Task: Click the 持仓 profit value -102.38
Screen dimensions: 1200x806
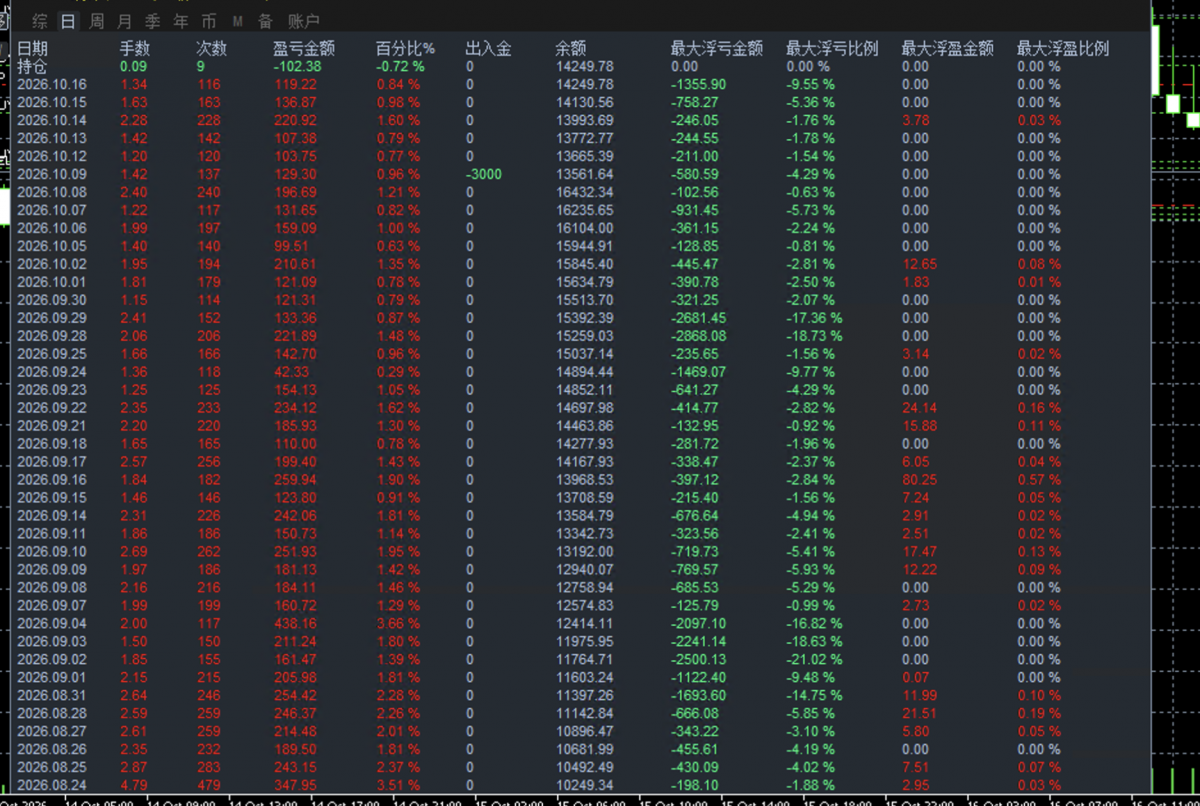Action: pos(297,66)
